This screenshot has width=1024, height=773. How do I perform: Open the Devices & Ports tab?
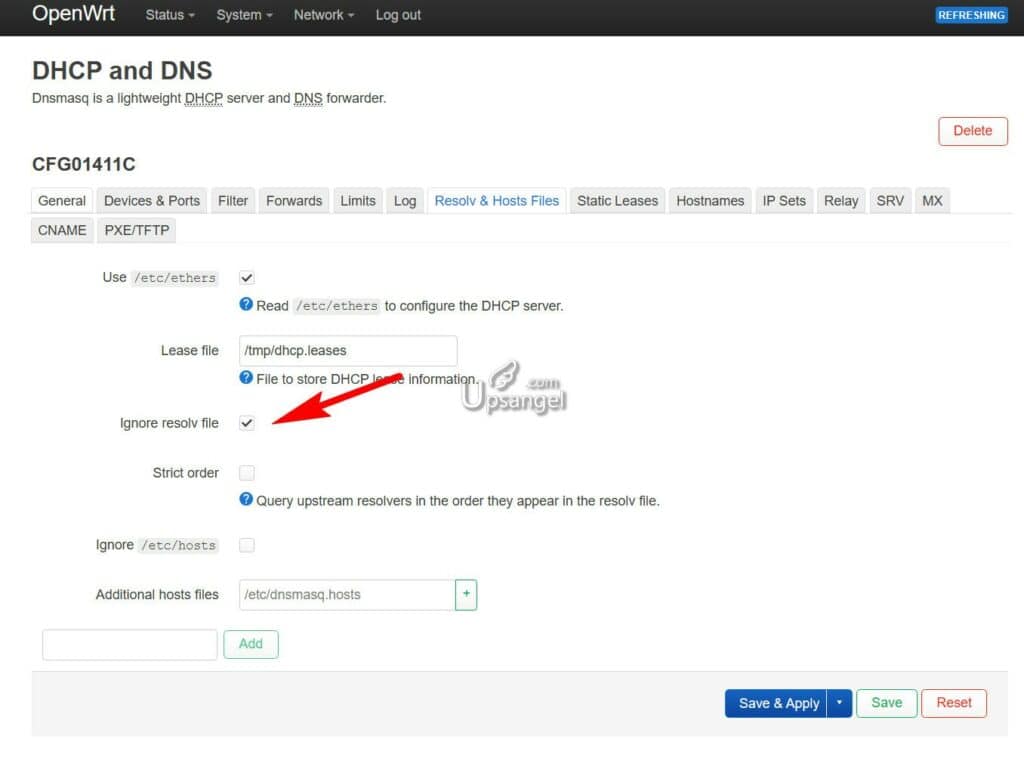click(152, 201)
